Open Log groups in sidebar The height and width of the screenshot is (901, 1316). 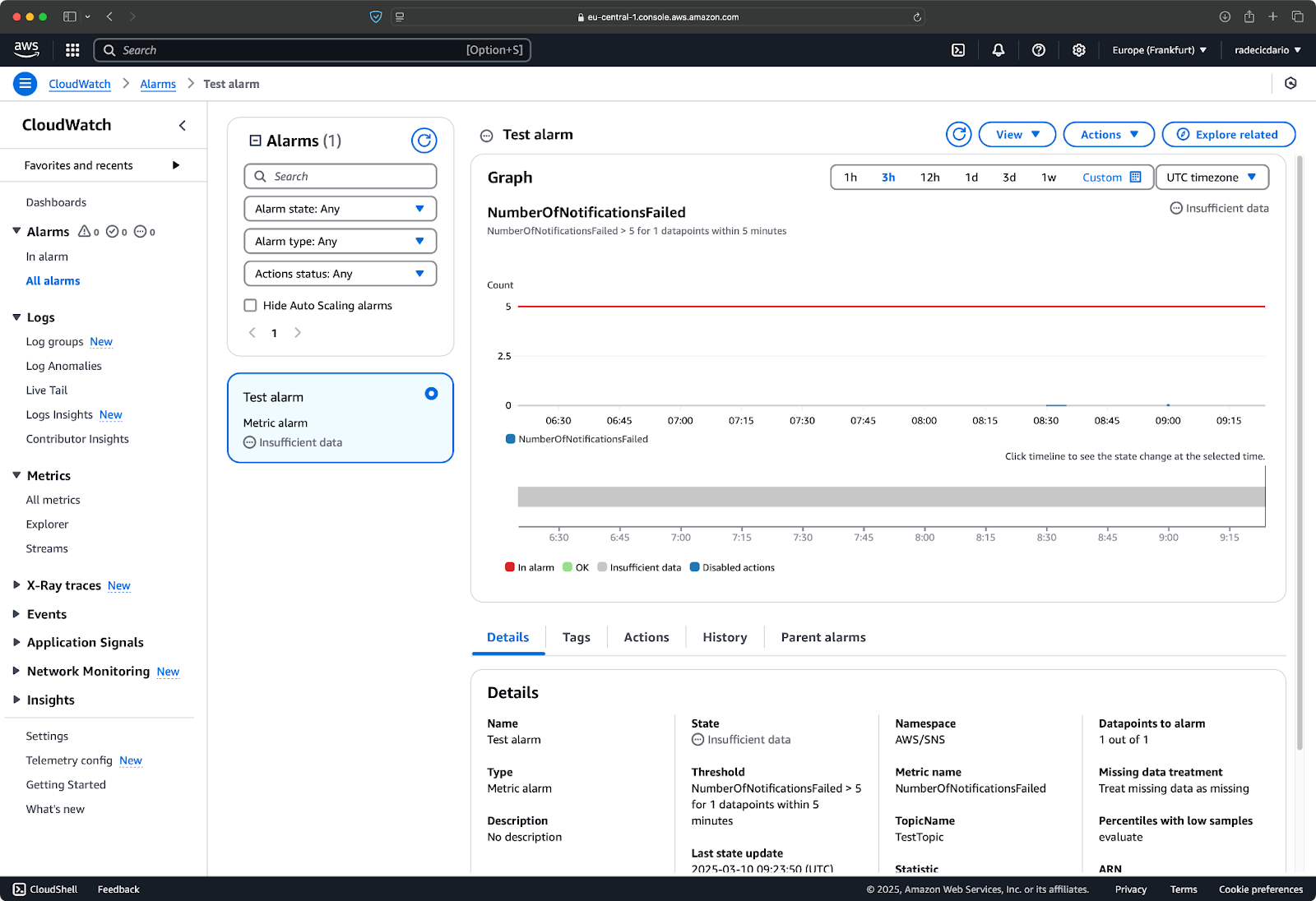coord(54,342)
